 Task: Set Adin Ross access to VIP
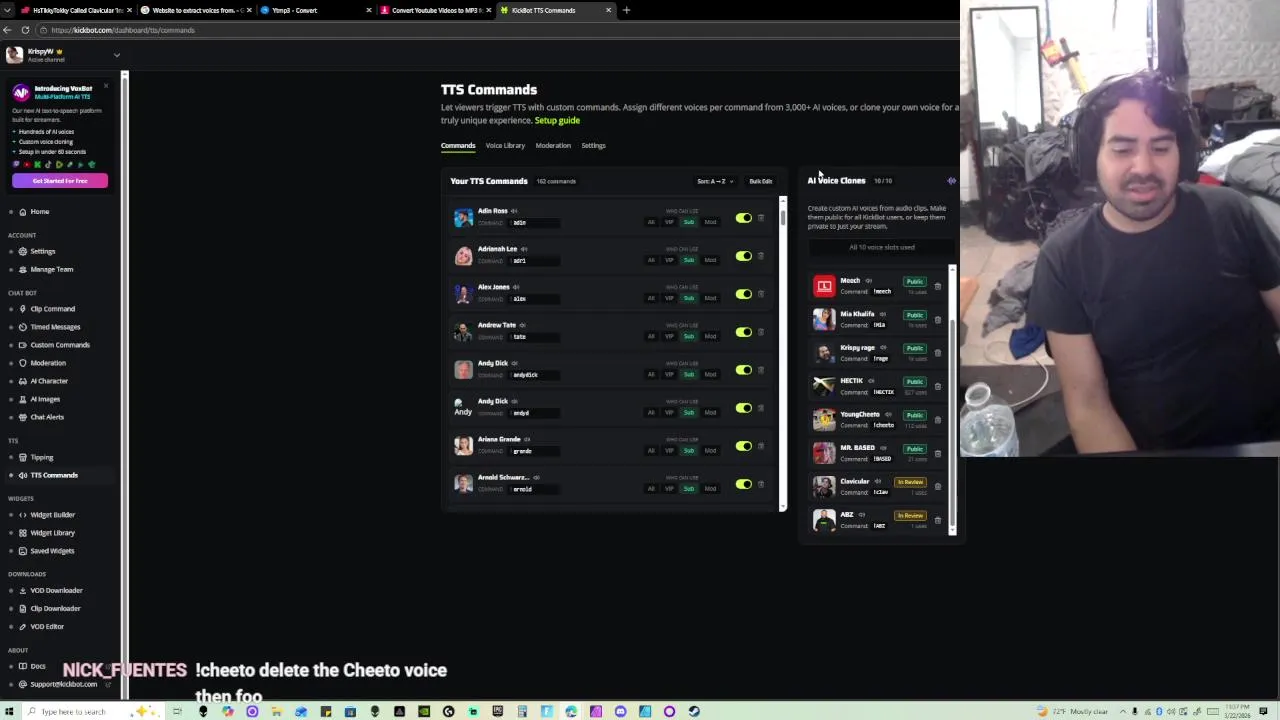point(669,222)
